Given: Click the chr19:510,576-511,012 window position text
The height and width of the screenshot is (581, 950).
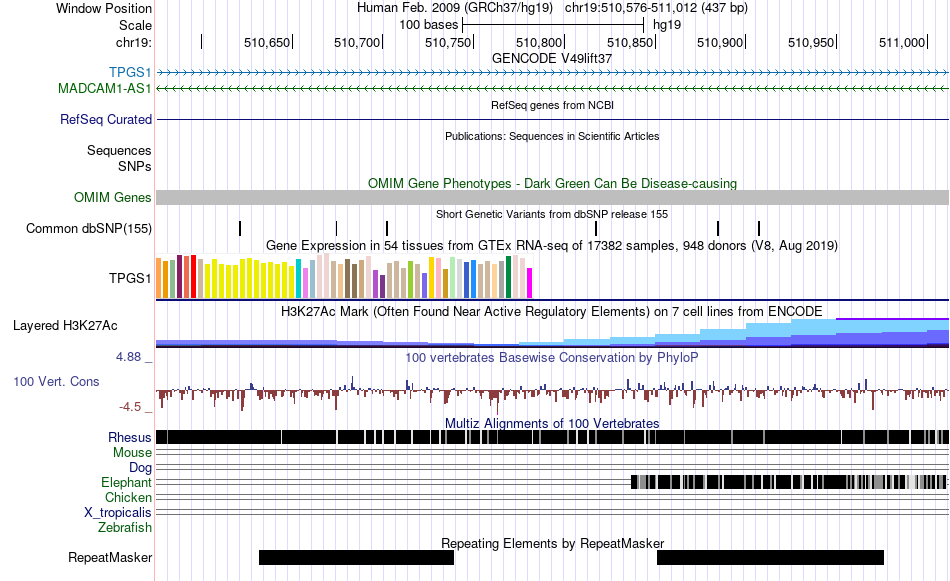Looking at the screenshot, I should point(656,8).
